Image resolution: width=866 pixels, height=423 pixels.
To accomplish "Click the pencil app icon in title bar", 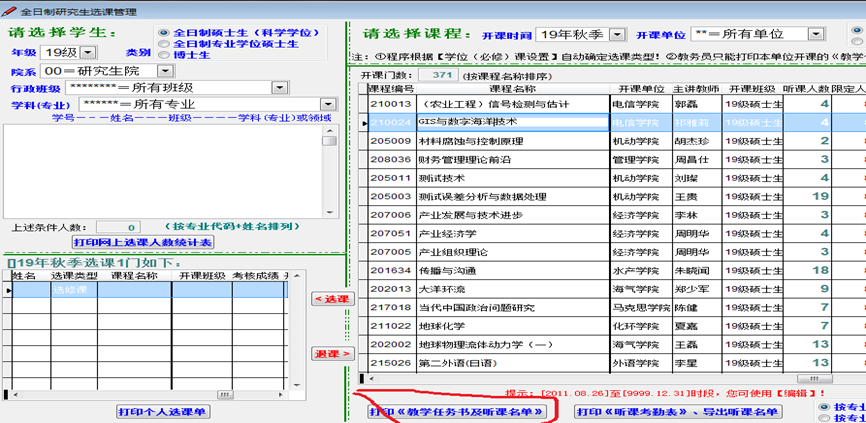I will click(9, 9).
